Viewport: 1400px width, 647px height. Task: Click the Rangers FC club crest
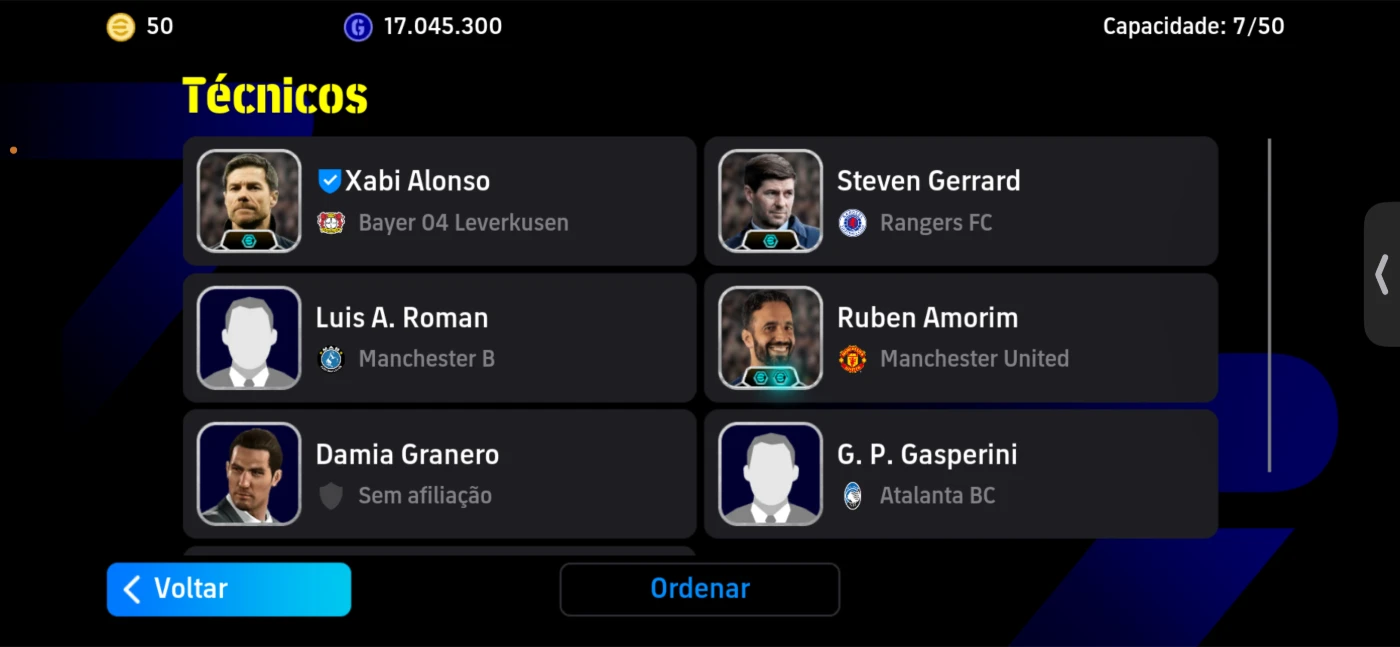pos(852,222)
